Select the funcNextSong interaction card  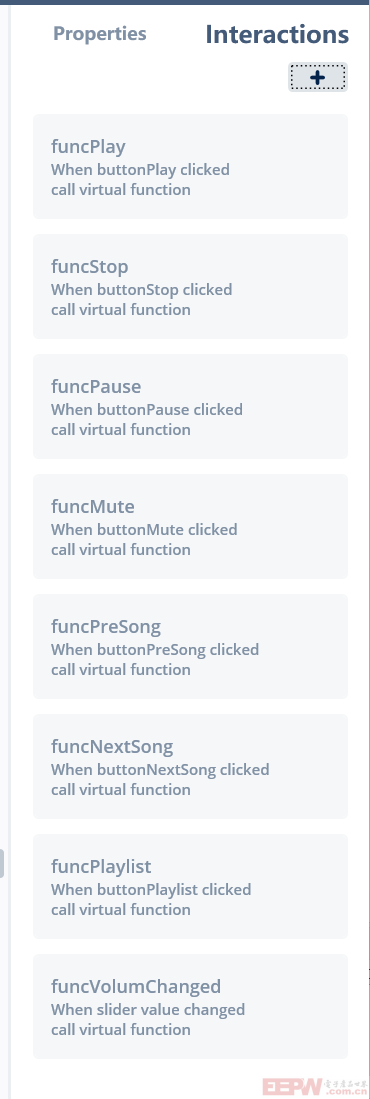191,766
